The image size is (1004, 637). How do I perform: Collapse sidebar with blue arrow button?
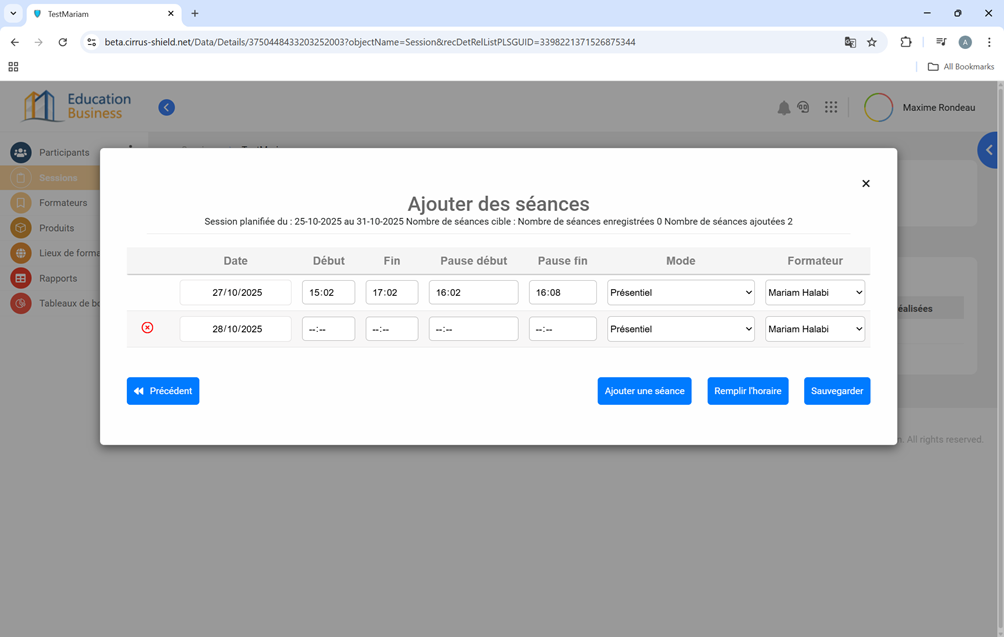coord(167,108)
